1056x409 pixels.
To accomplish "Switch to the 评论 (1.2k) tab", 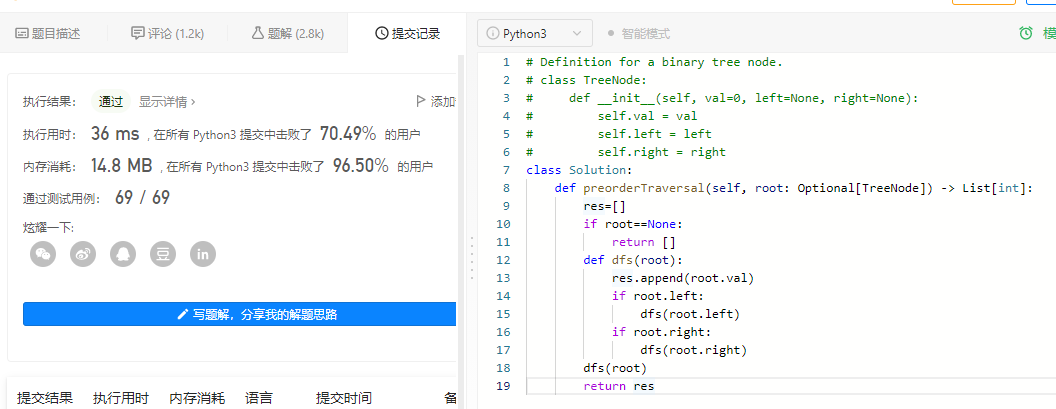I will [168, 33].
